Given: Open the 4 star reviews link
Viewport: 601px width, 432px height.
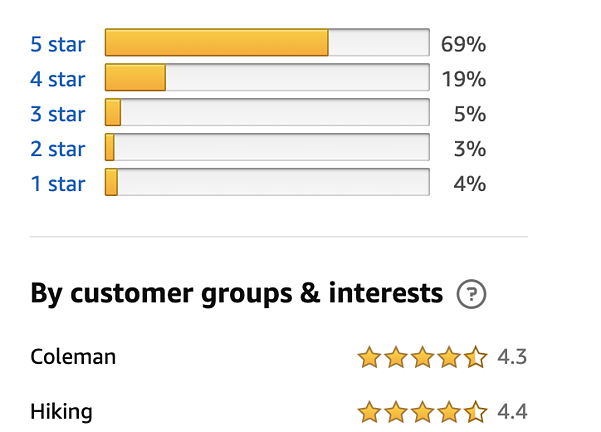Looking at the screenshot, I should click(x=57, y=79).
